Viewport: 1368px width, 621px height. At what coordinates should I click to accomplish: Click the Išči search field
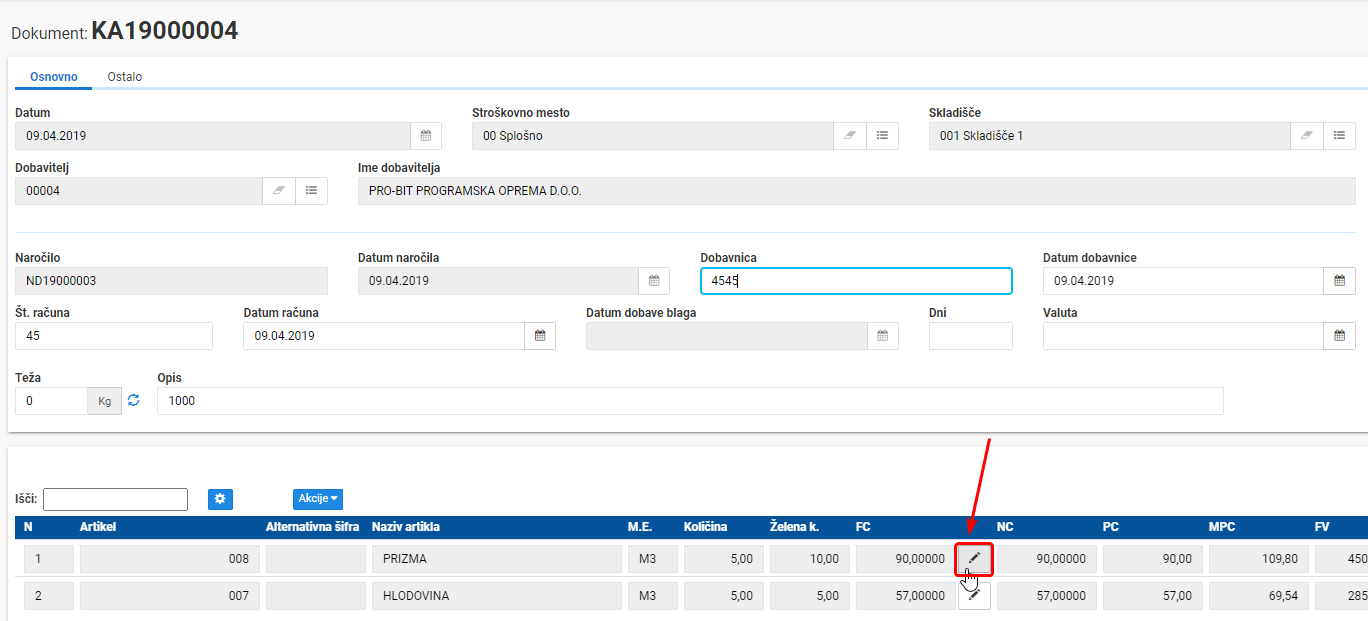115,499
